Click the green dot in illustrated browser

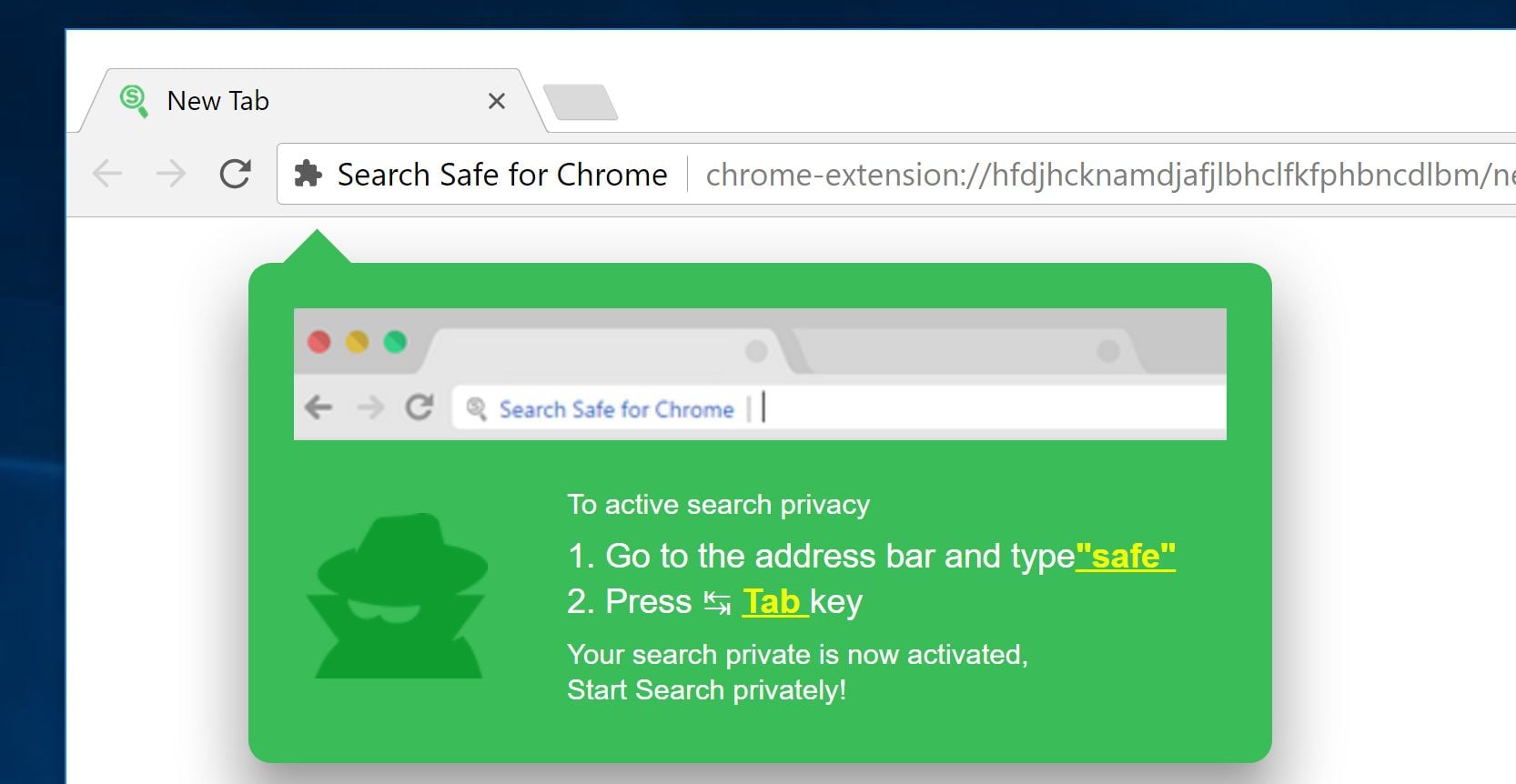[x=395, y=342]
